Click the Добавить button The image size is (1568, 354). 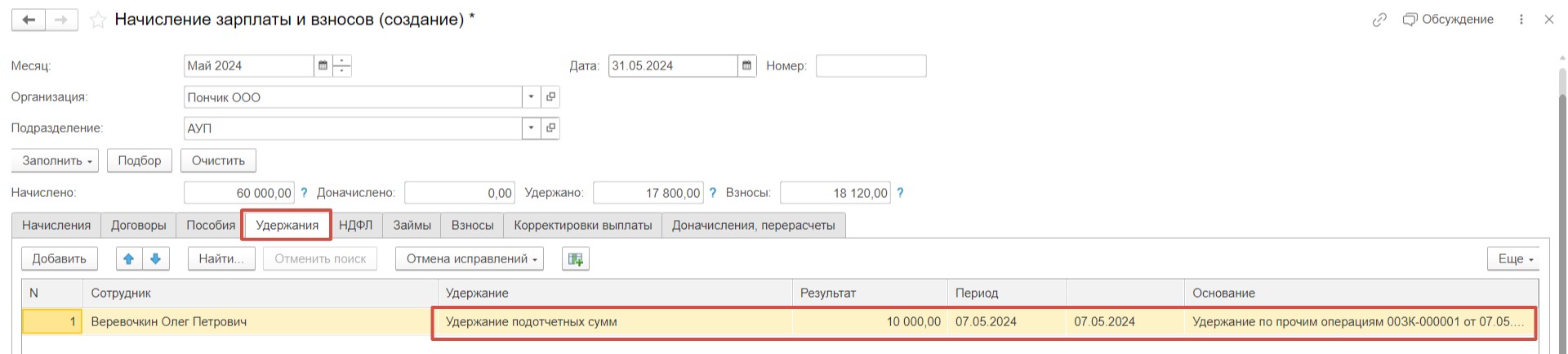60,258
